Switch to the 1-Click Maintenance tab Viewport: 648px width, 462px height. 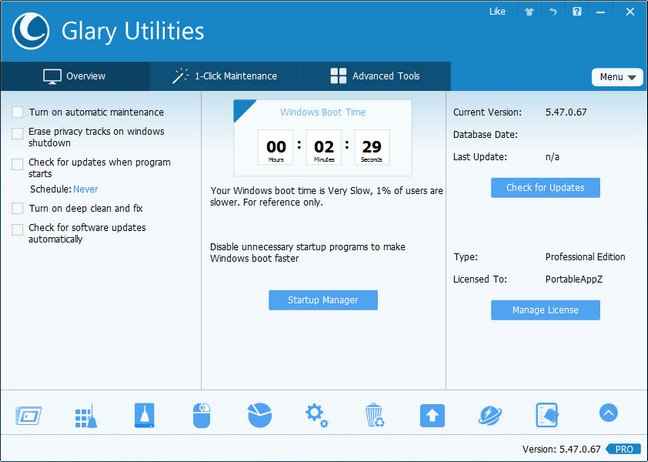point(224,76)
